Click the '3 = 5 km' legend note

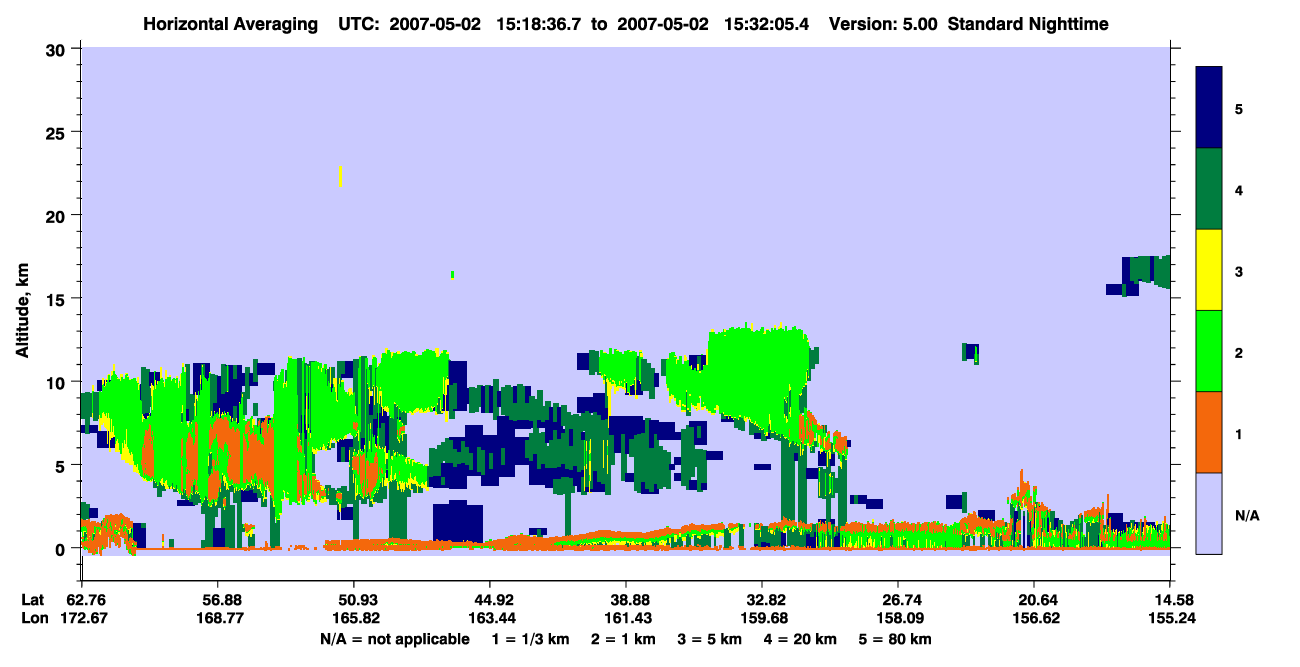click(x=711, y=639)
